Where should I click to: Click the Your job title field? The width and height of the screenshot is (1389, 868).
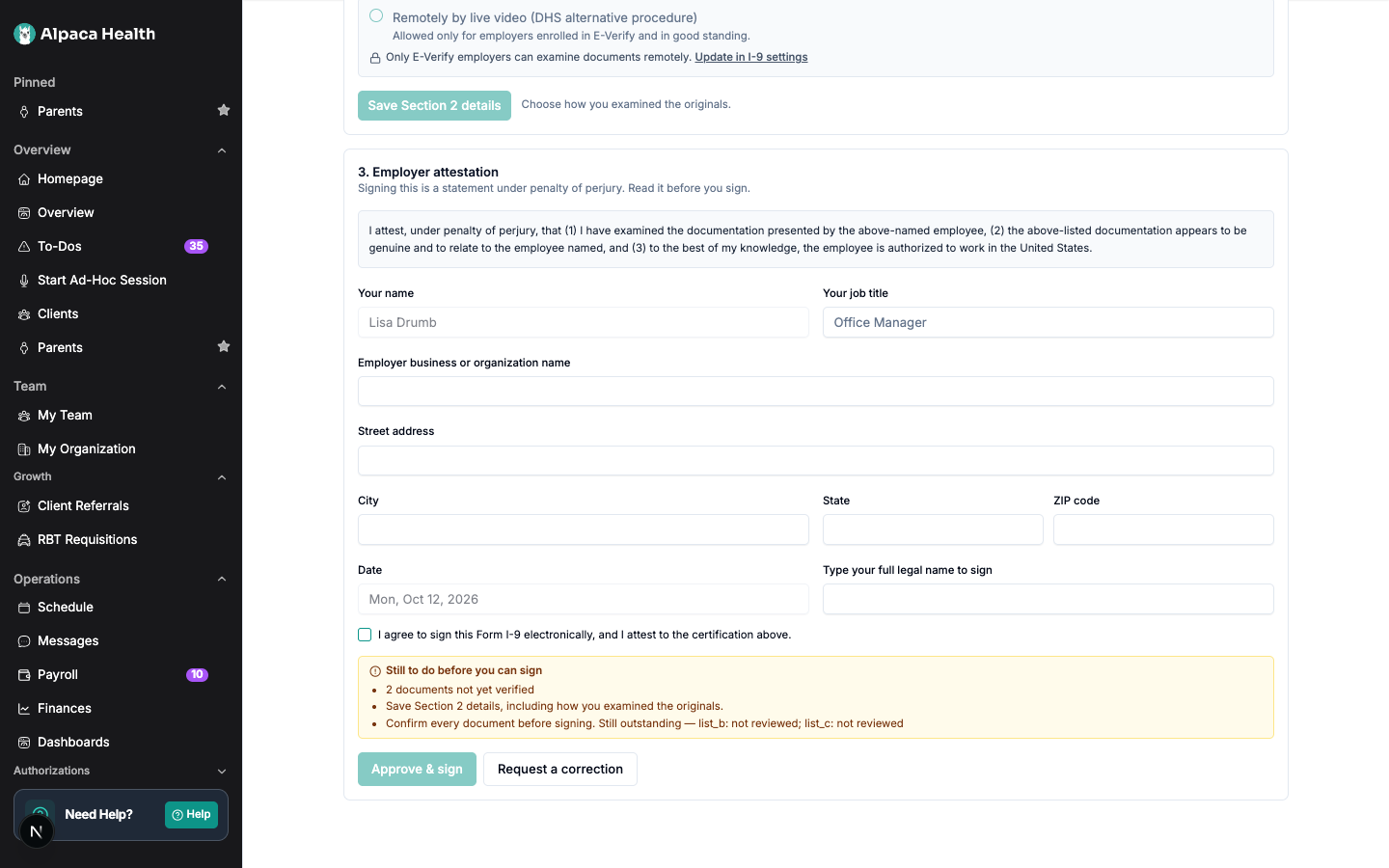point(1048,322)
